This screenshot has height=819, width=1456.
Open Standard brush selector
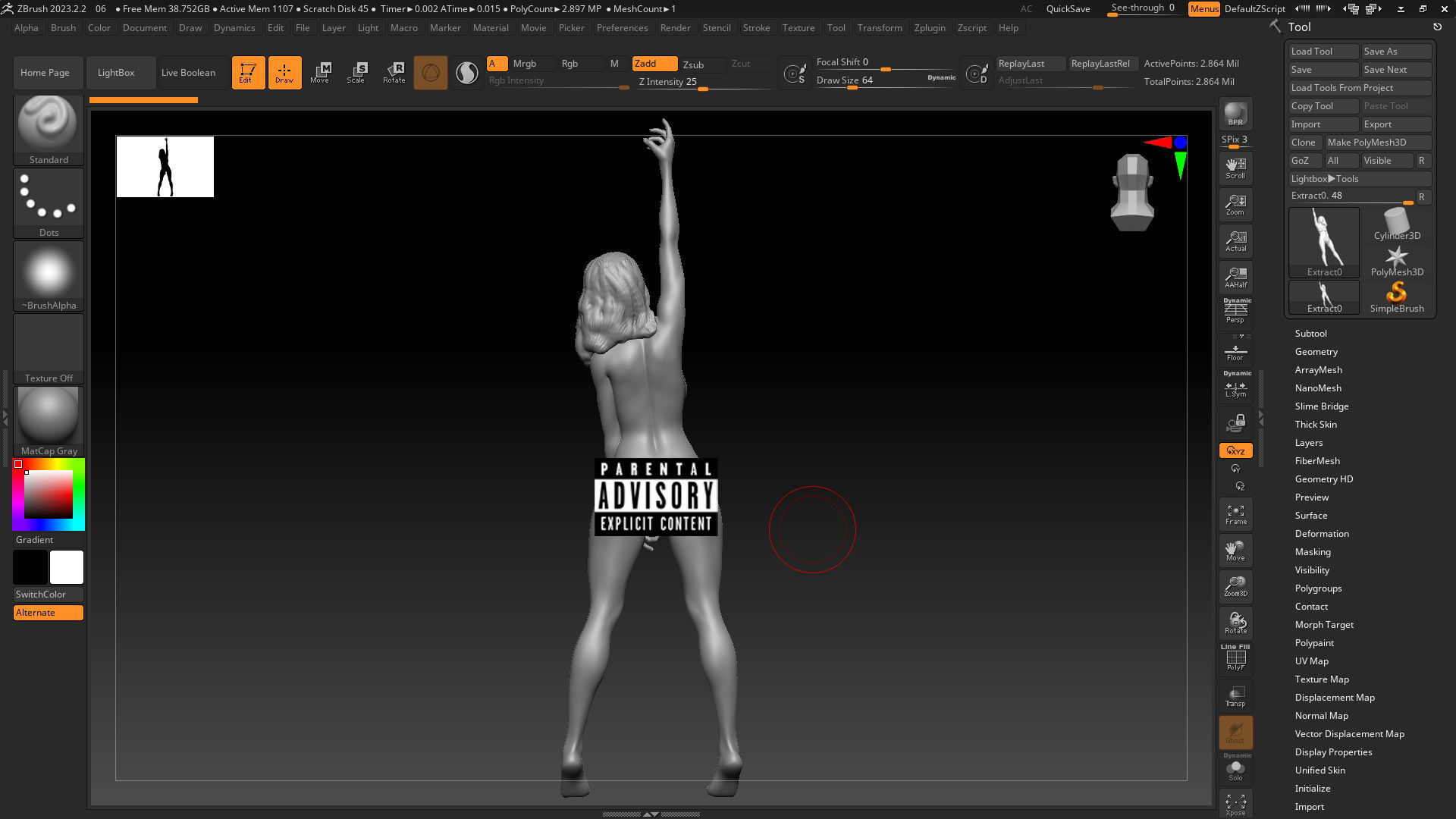(x=49, y=130)
